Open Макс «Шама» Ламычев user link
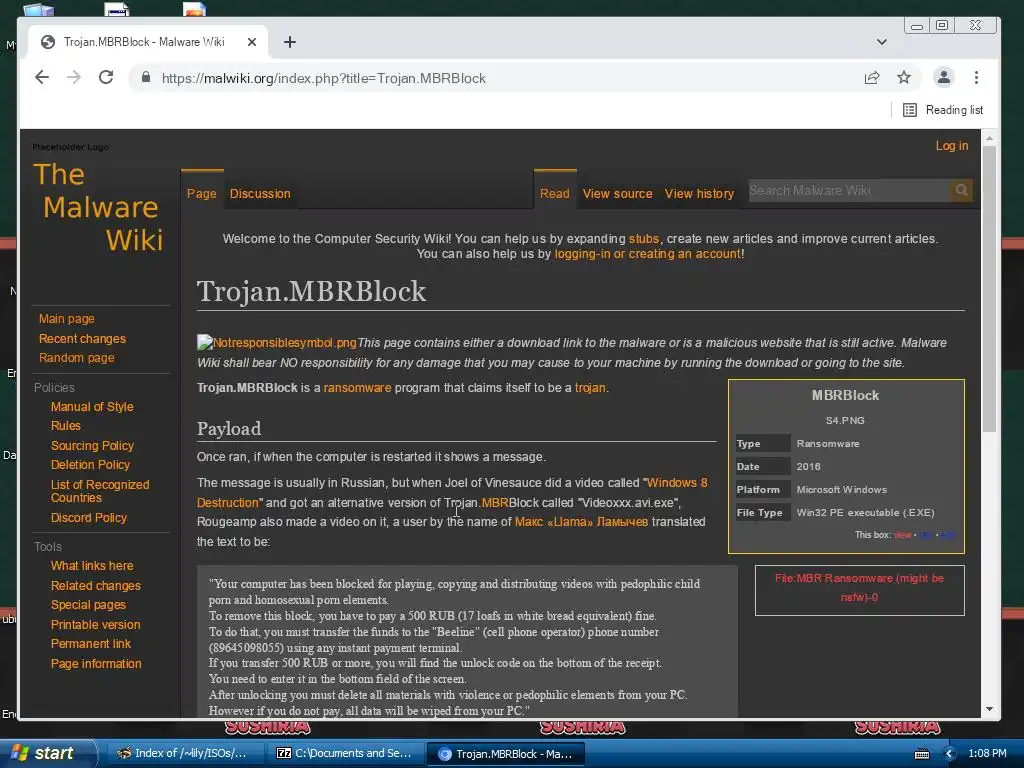This screenshot has width=1024, height=768. (581, 522)
